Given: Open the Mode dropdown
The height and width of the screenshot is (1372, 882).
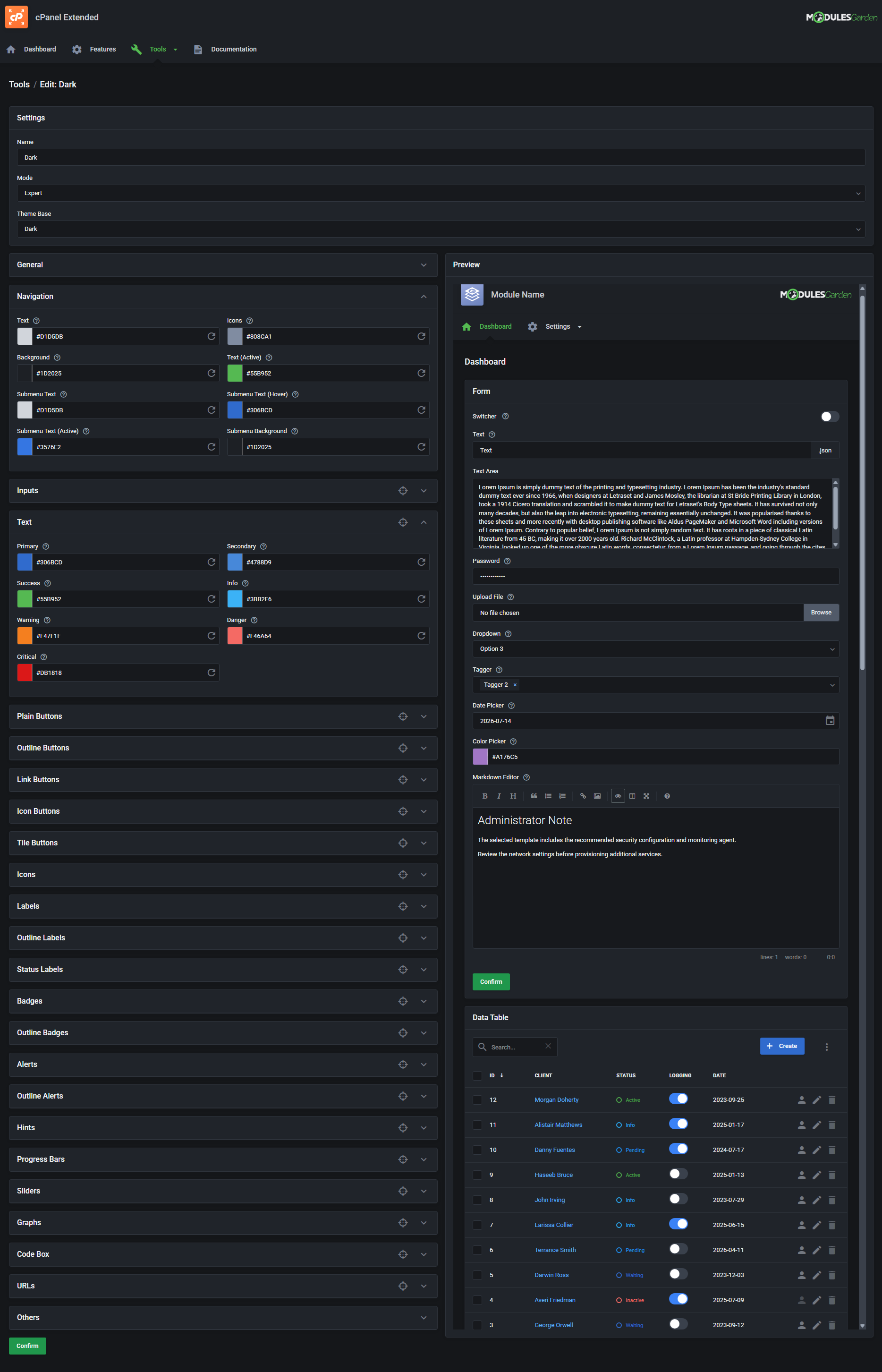Looking at the screenshot, I should 441,193.
